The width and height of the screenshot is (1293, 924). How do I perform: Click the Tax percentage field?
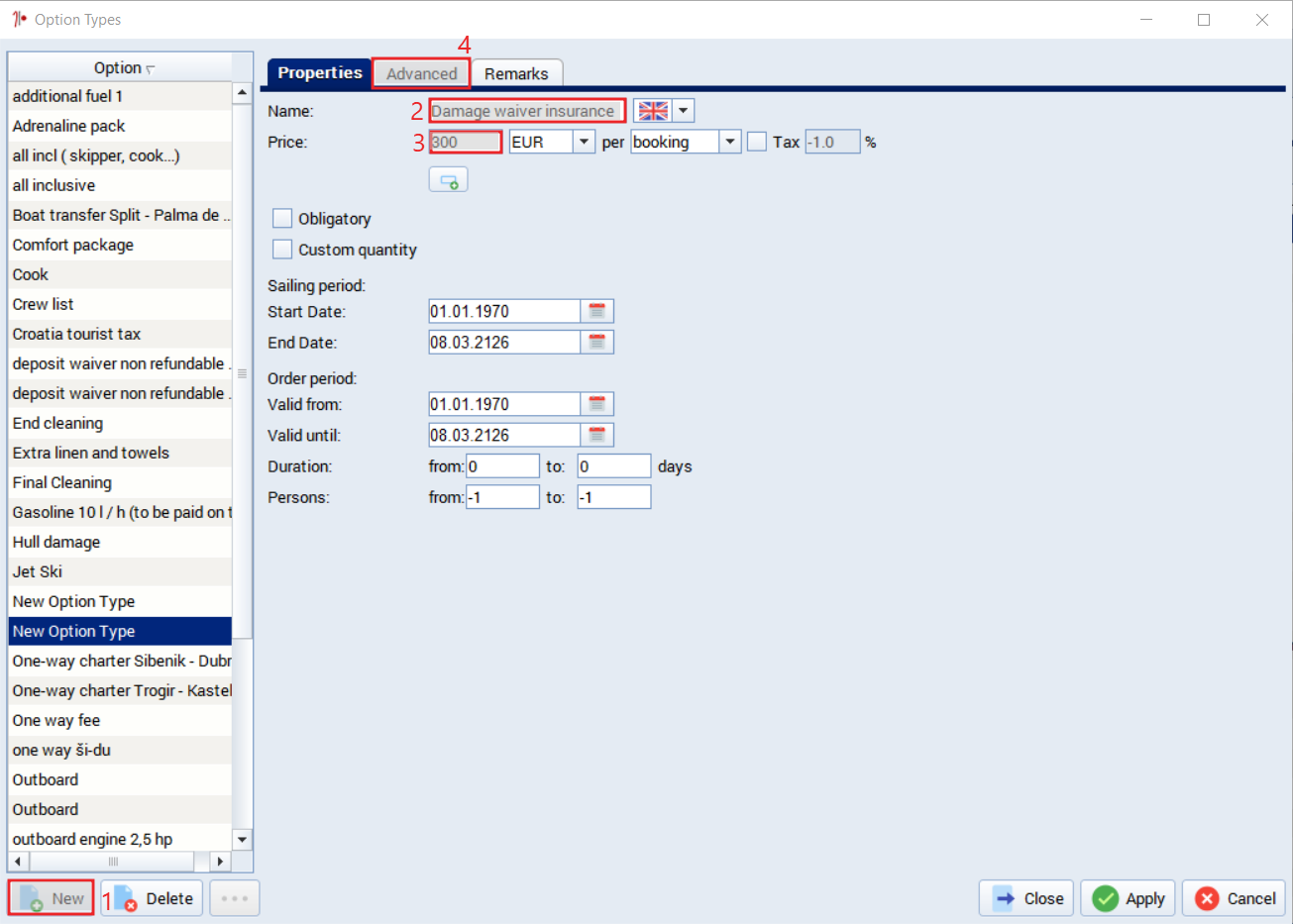pos(832,142)
